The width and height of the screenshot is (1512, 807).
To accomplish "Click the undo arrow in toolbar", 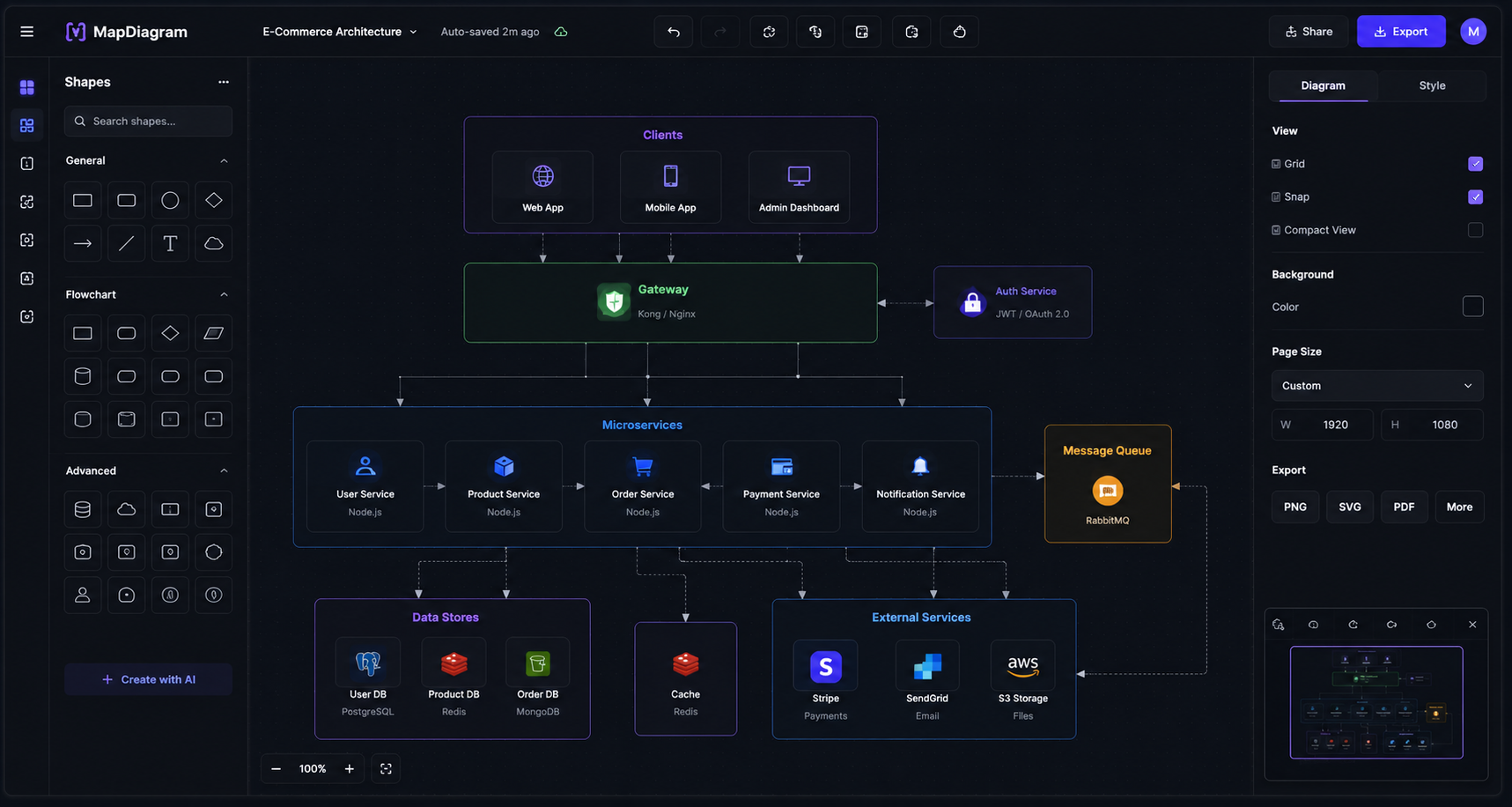I will pos(674,32).
